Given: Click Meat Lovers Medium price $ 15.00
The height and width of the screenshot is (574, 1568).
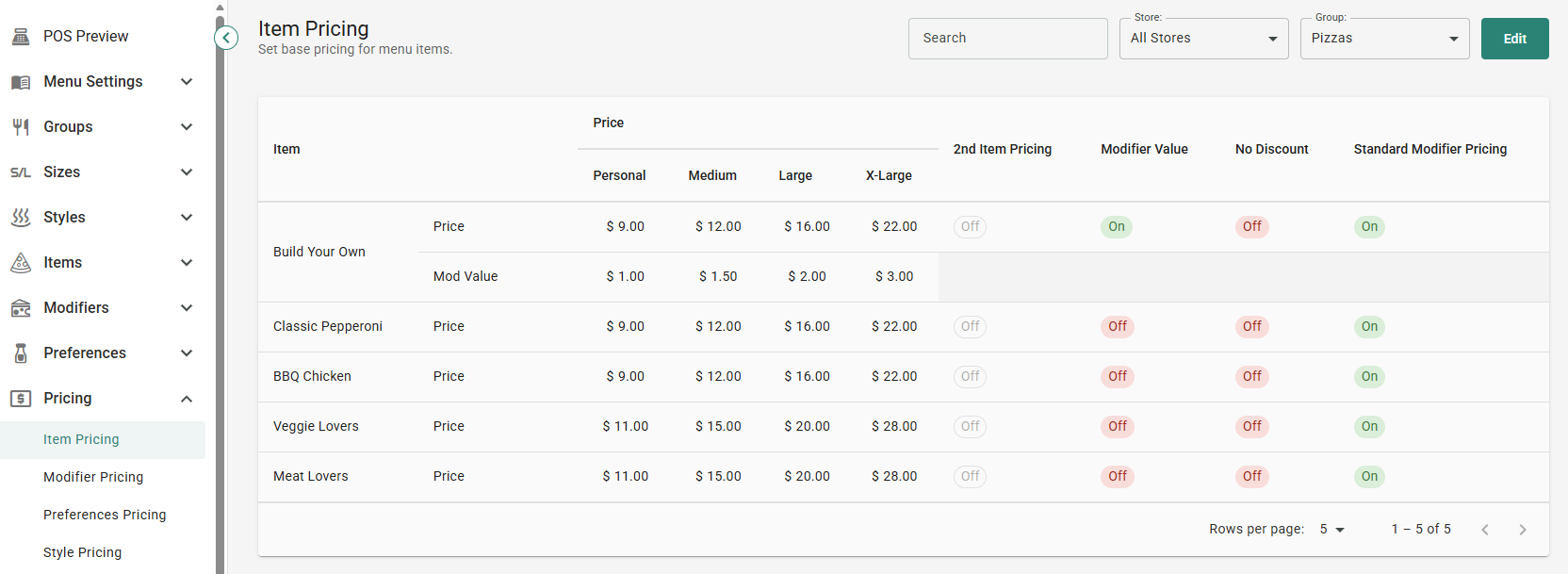Looking at the screenshot, I should (x=718, y=476).
